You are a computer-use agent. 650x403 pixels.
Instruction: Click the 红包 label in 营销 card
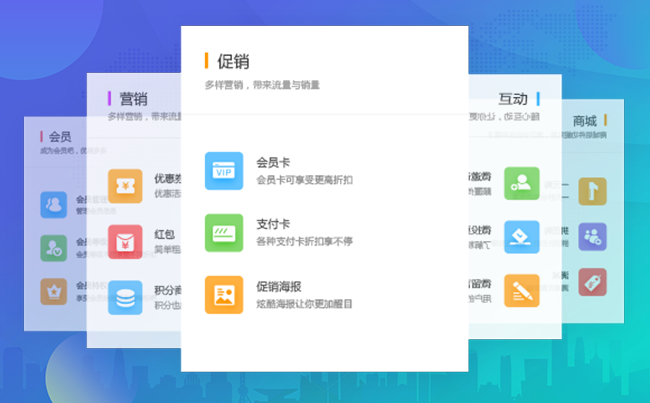click(x=164, y=234)
